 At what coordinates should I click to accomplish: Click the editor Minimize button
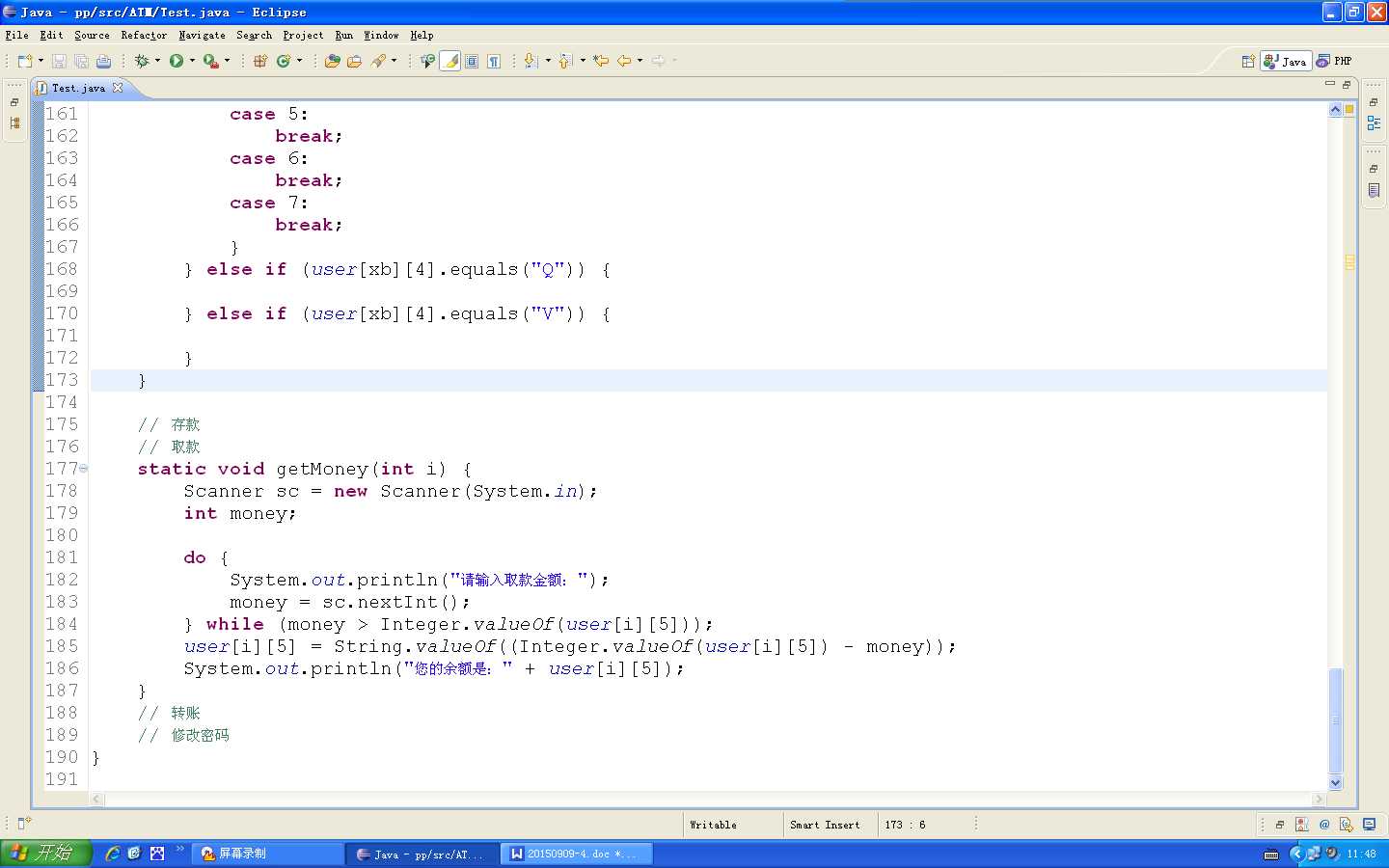pos(1329,84)
